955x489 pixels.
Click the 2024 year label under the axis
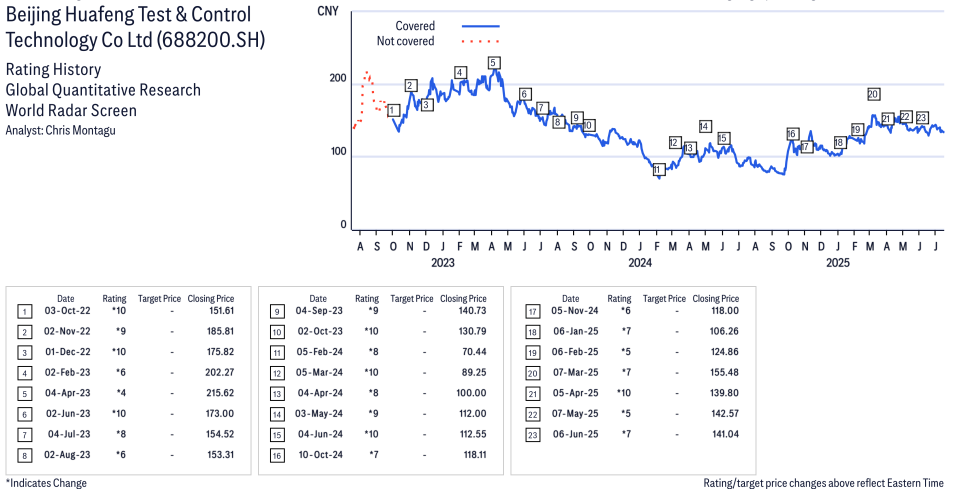tap(640, 263)
